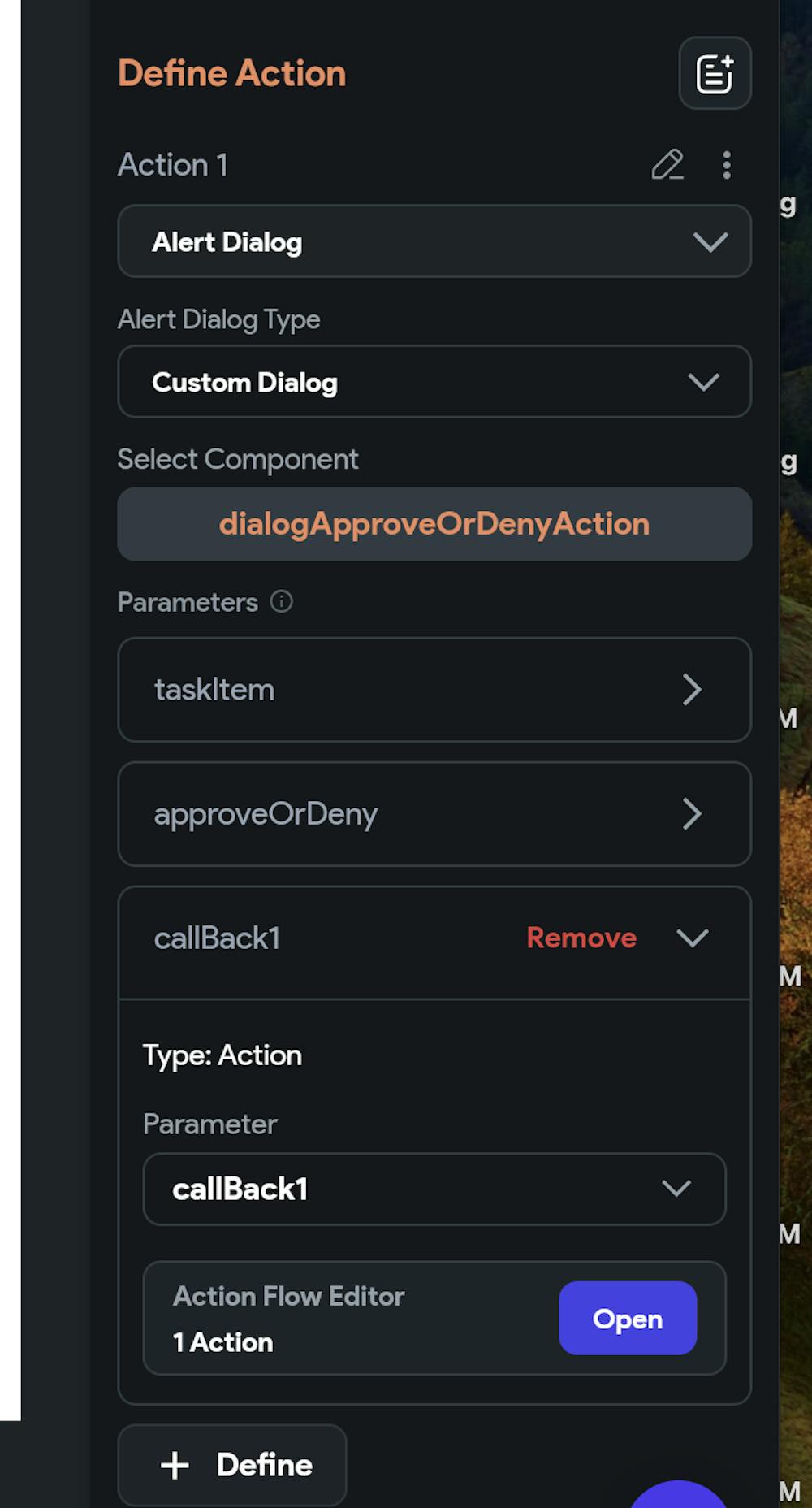Collapse the callBack1 parameter section
This screenshot has height=1508, width=812.
(692, 938)
